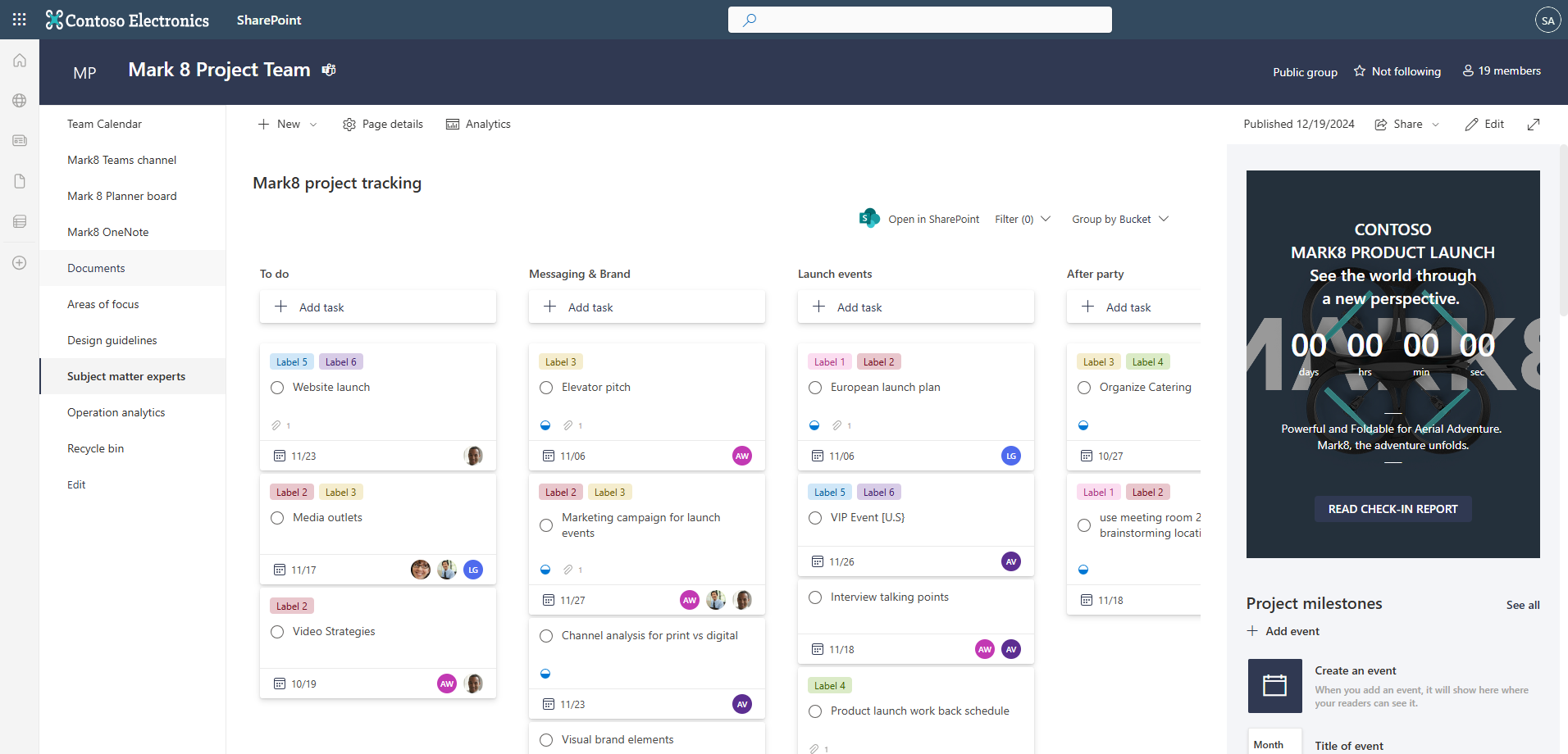Check off the Elevator pitch task

pos(546,388)
